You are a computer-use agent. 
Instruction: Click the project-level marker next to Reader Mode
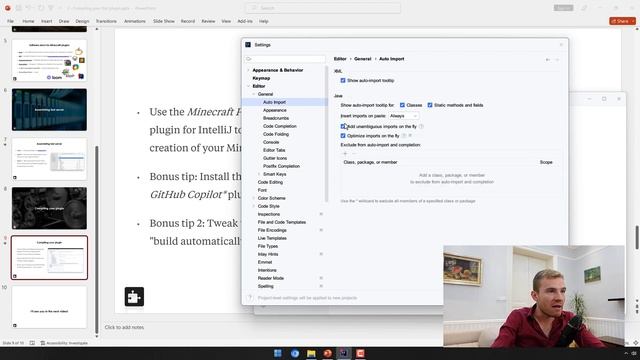click(x=321, y=278)
